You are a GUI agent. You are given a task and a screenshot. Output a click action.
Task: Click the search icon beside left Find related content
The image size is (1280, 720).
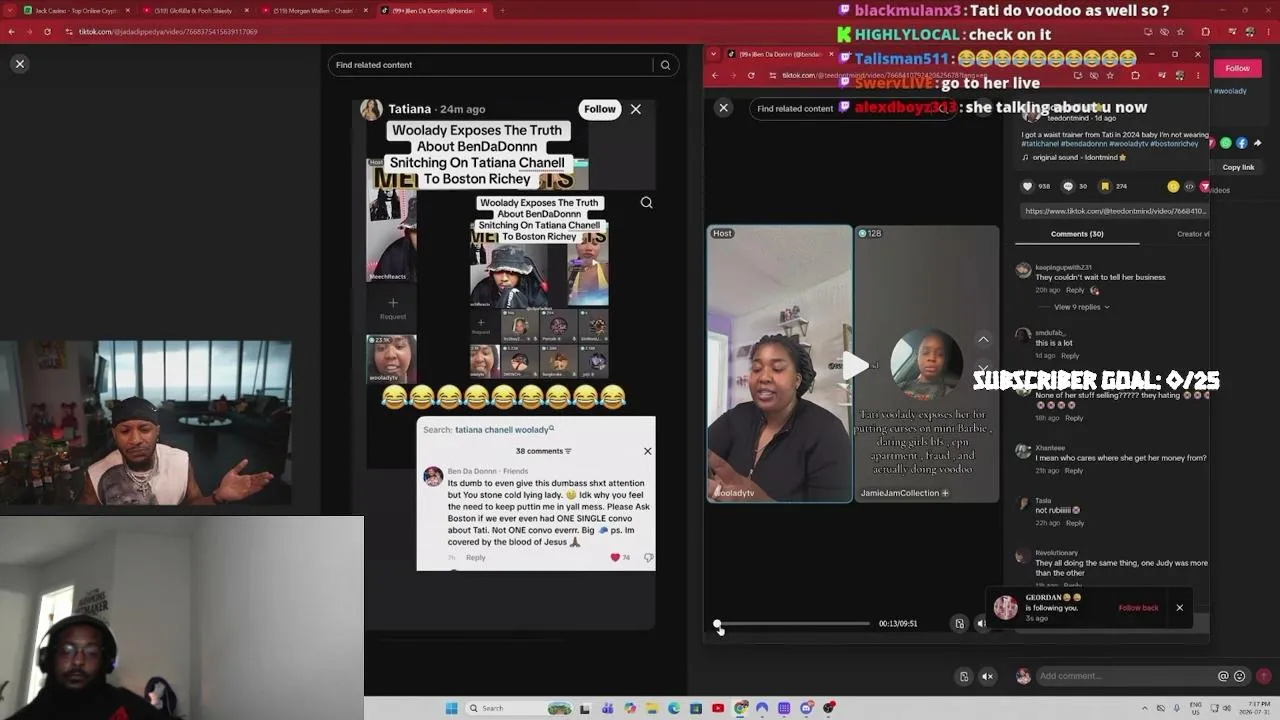(x=665, y=65)
